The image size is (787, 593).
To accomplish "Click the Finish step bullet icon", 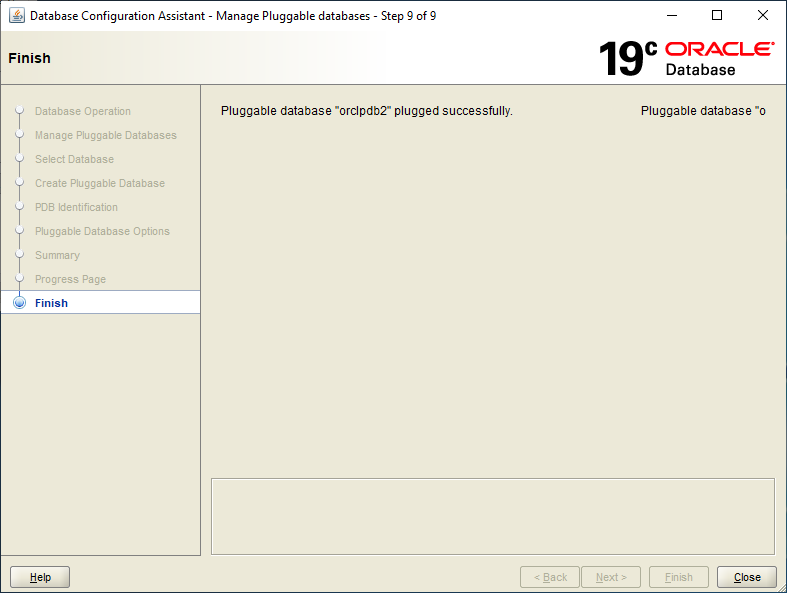I will coord(20,303).
